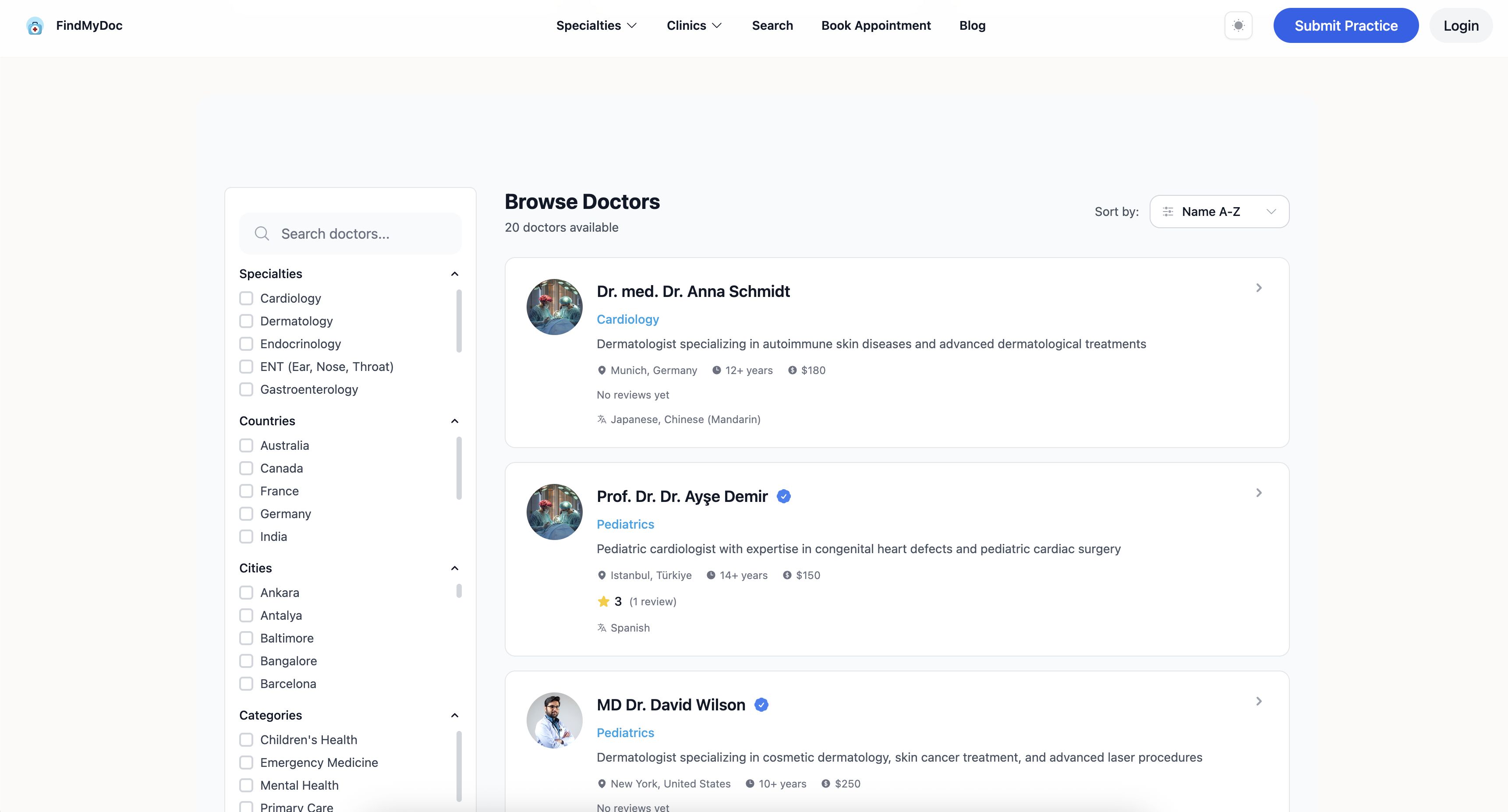The image size is (1508, 812).
Task: Enable the Germany country checkbox
Action: pyautogui.click(x=247, y=514)
